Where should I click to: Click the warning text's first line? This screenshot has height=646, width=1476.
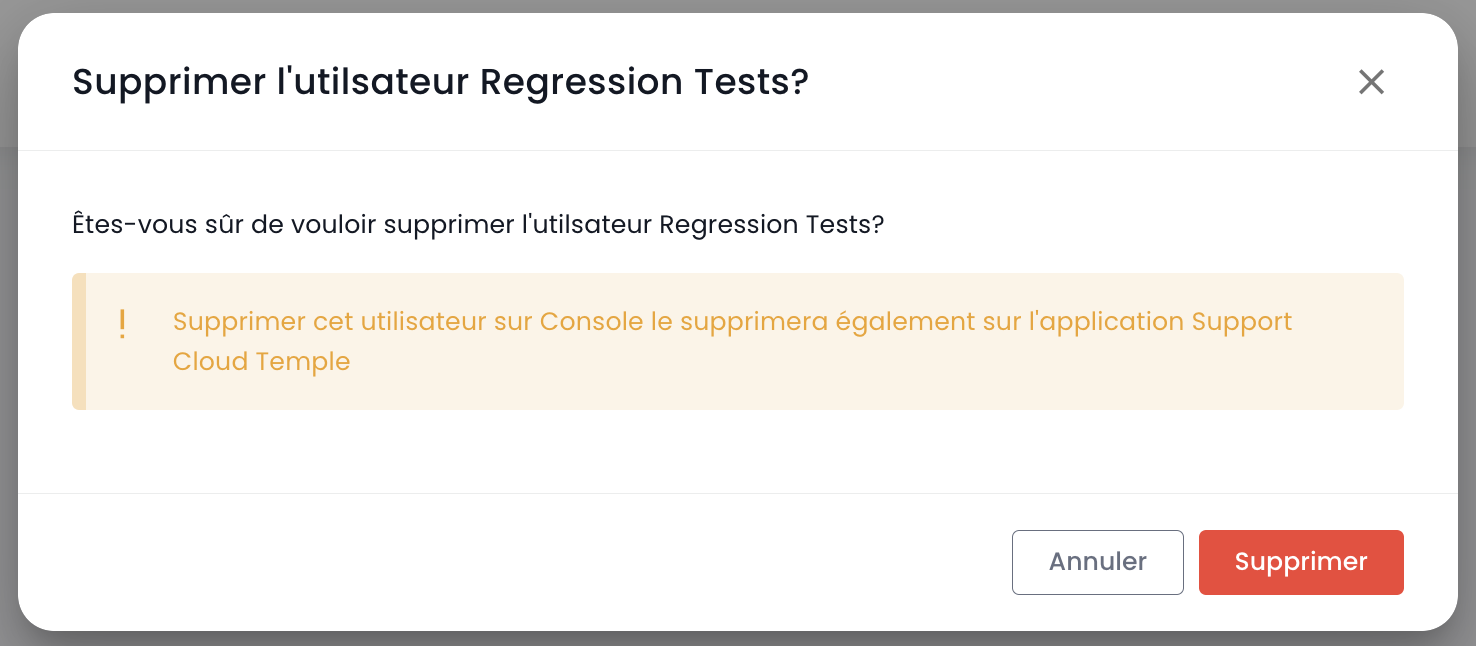tap(732, 322)
